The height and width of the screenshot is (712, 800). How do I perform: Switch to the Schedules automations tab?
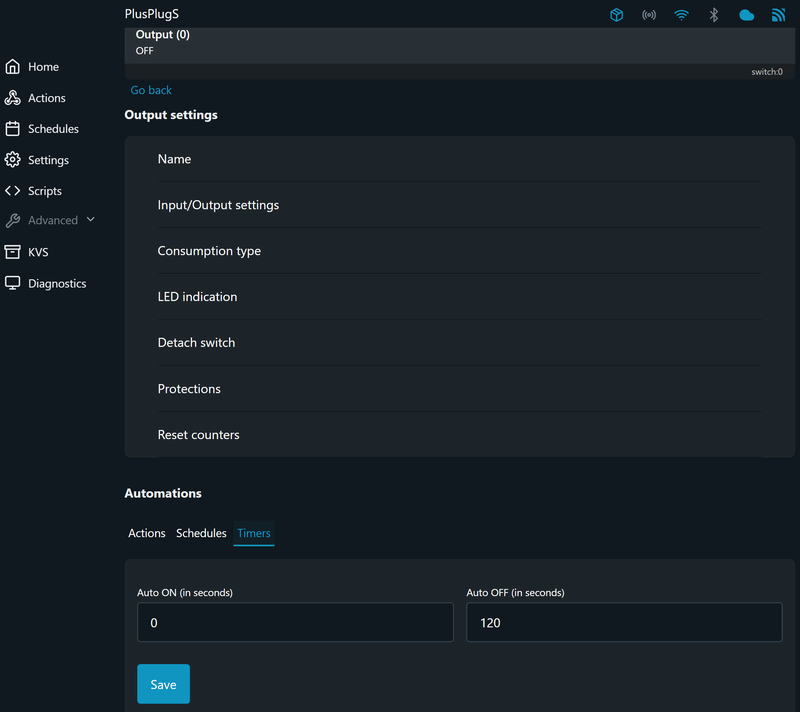[201, 533]
